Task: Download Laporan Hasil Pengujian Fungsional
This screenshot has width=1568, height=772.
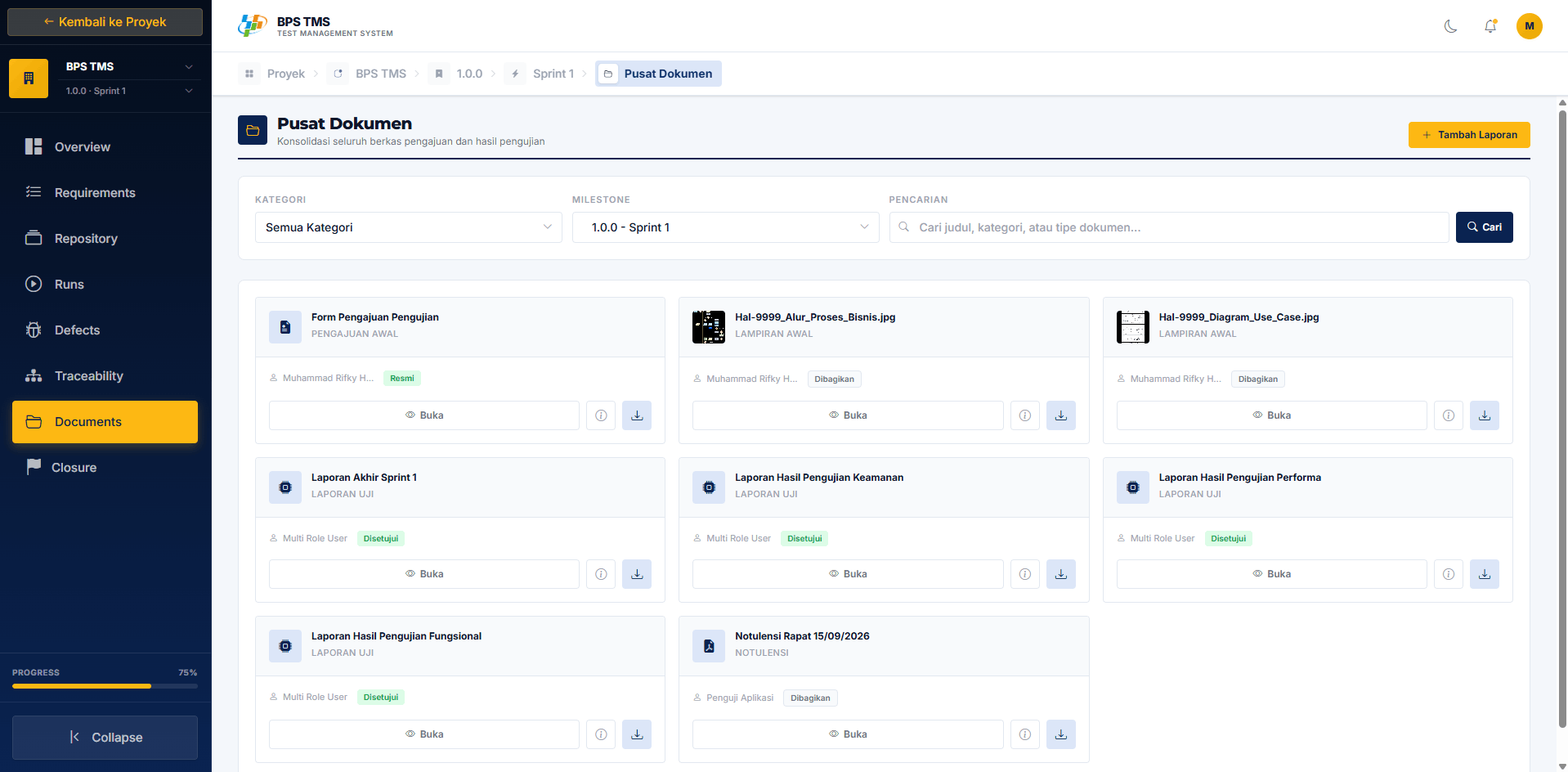Action: [x=637, y=734]
